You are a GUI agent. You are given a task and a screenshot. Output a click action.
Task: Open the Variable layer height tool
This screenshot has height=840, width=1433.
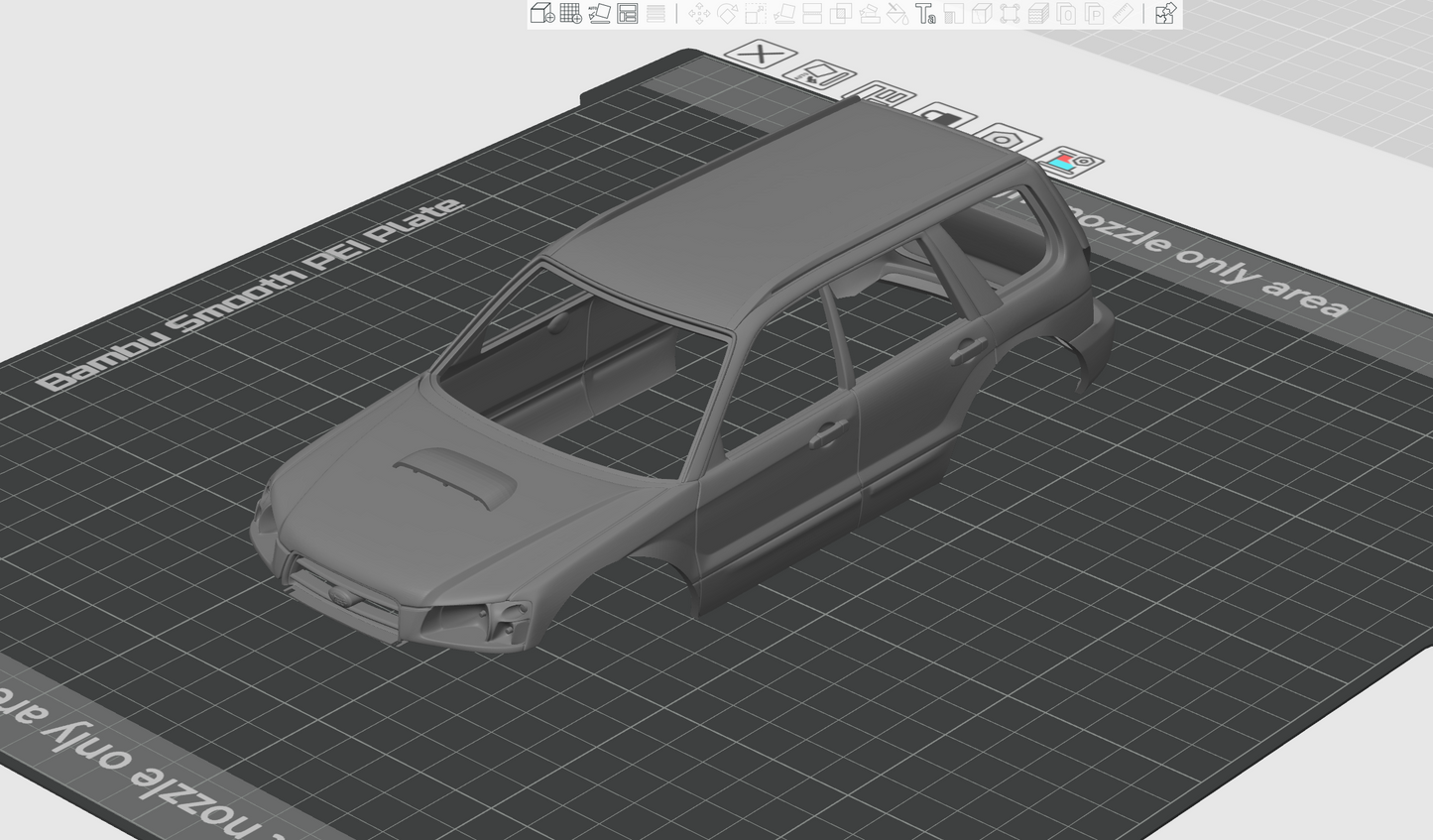coord(656,13)
